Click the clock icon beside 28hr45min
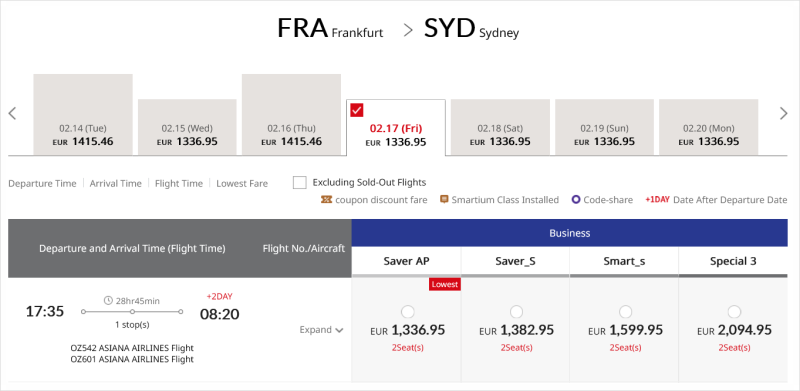This screenshot has height=391, width=800. 108,301
